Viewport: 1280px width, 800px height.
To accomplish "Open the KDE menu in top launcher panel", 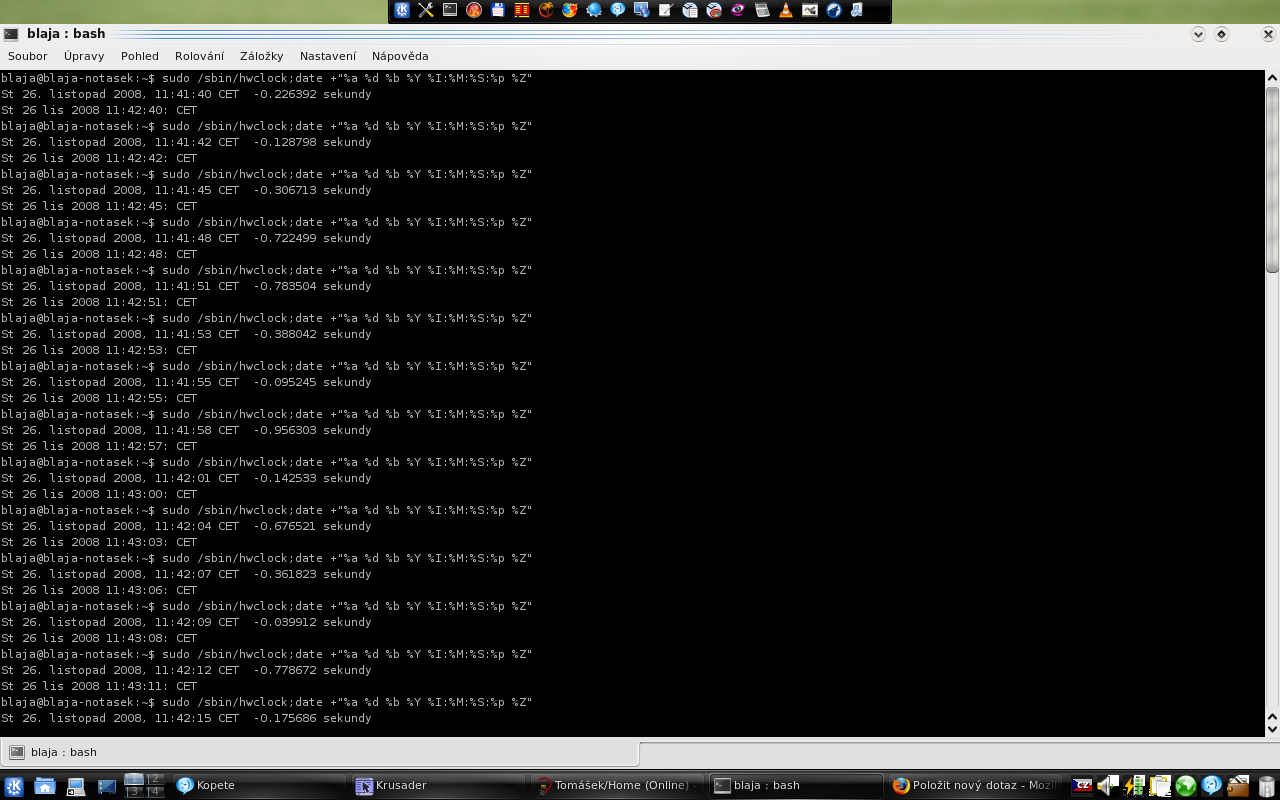I will click(402, 10).
